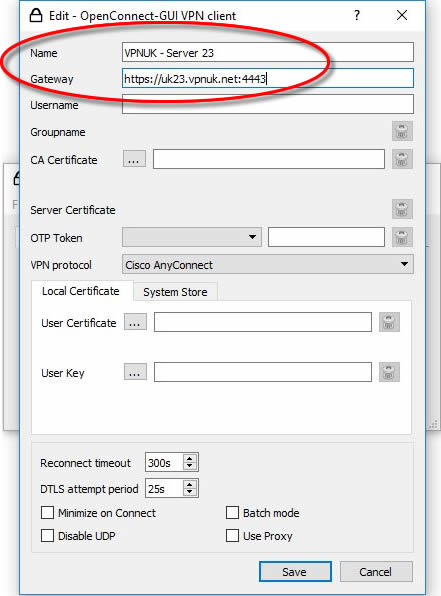Viewport: 441px width, 596px height.
Task: Click the lock icon in the title bar
Action: pyautogui.click(x=36, y=16)
